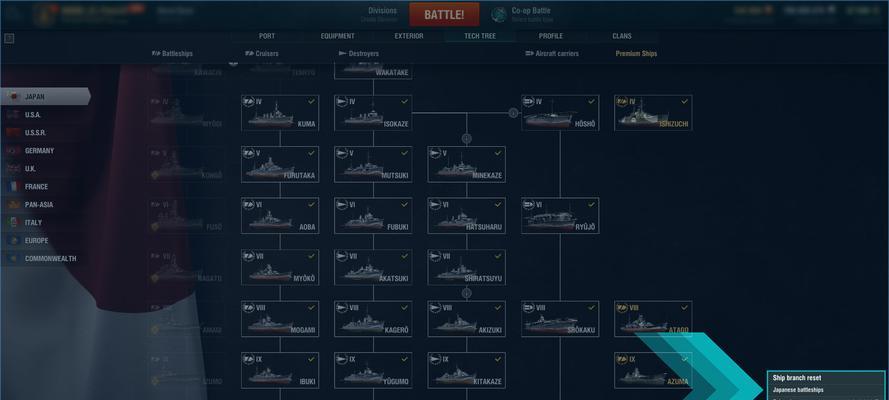Select the tier VIII carrier Shokaku

560,319
